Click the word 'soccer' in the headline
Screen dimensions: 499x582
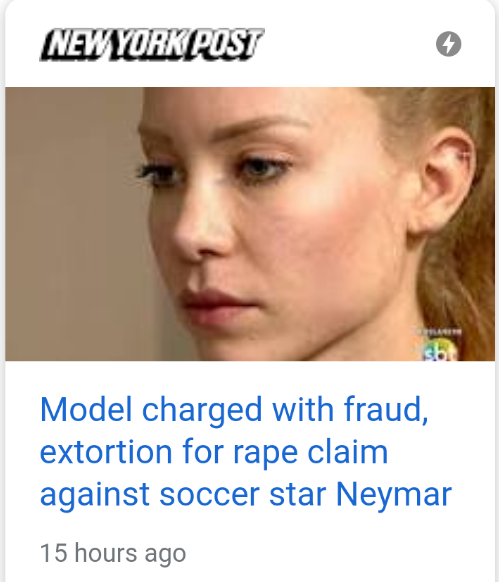pos(209,496)
